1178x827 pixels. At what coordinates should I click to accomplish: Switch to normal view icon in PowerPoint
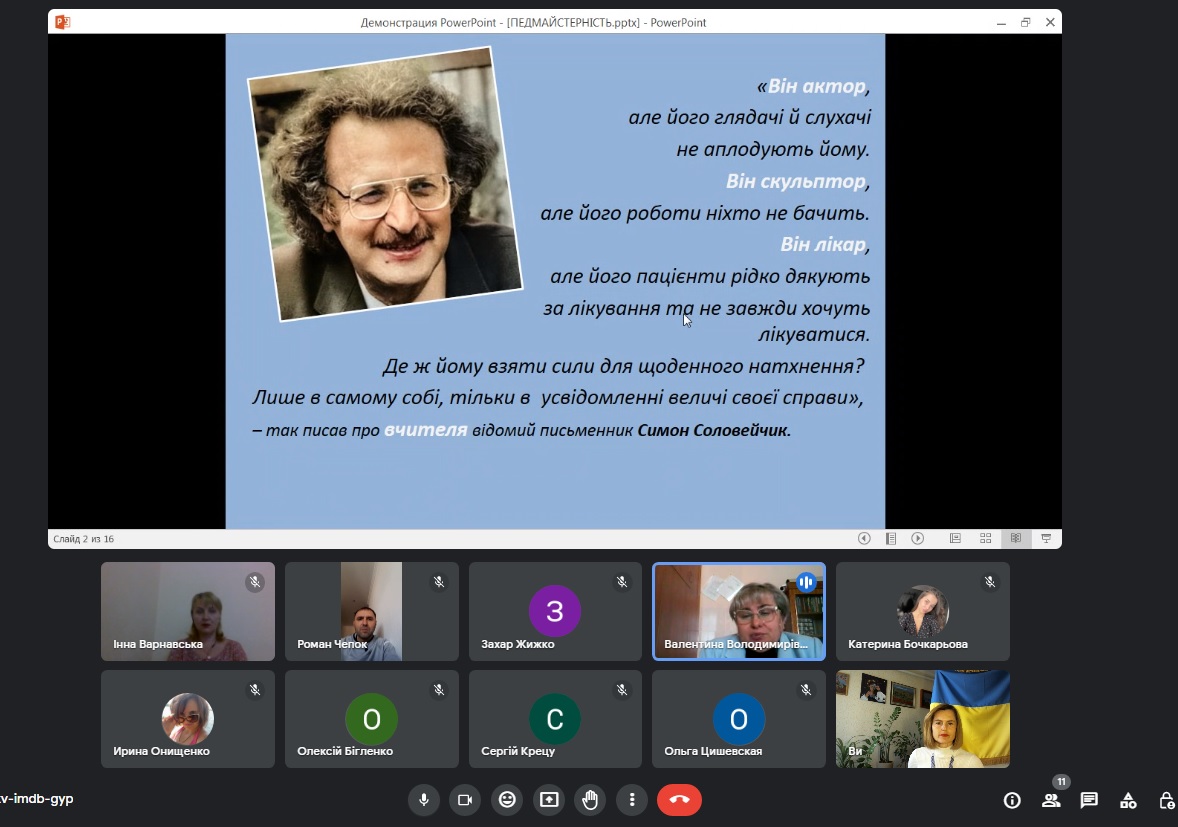[956, 539]
